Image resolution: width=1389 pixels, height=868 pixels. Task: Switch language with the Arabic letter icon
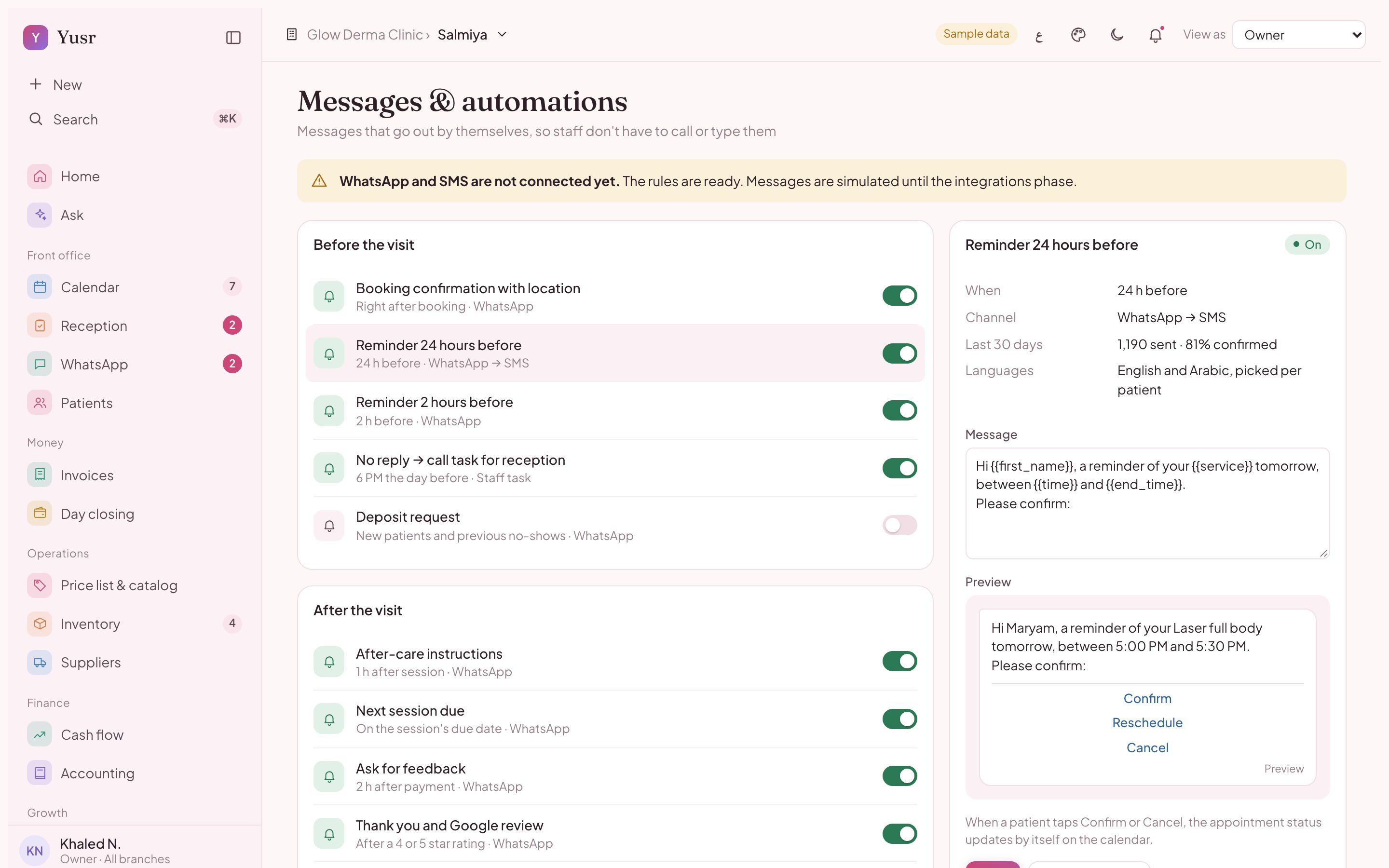[x=1039, y=36]
